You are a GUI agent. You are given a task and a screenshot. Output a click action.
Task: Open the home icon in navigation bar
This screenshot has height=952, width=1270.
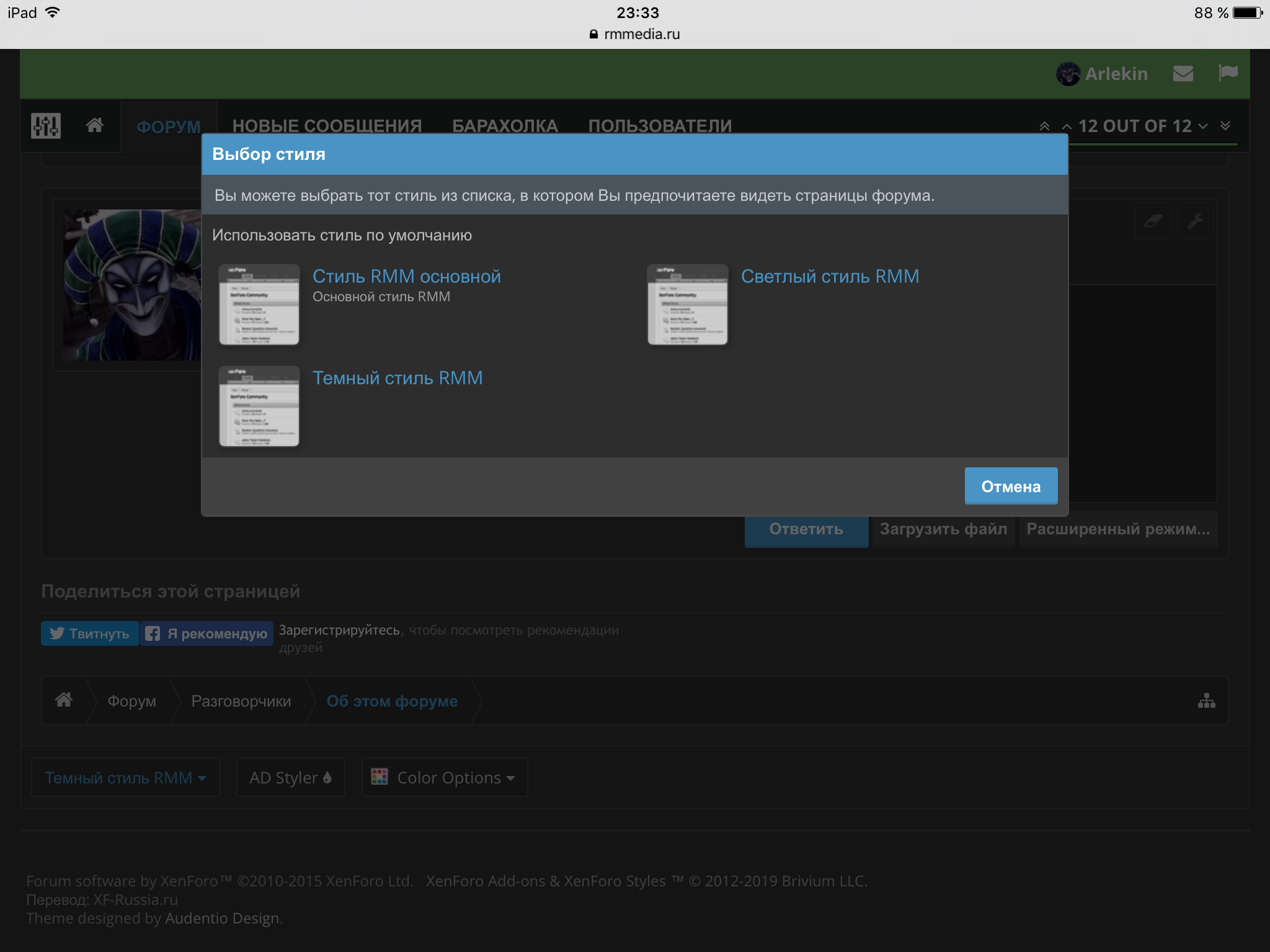(x=94, y=126)
